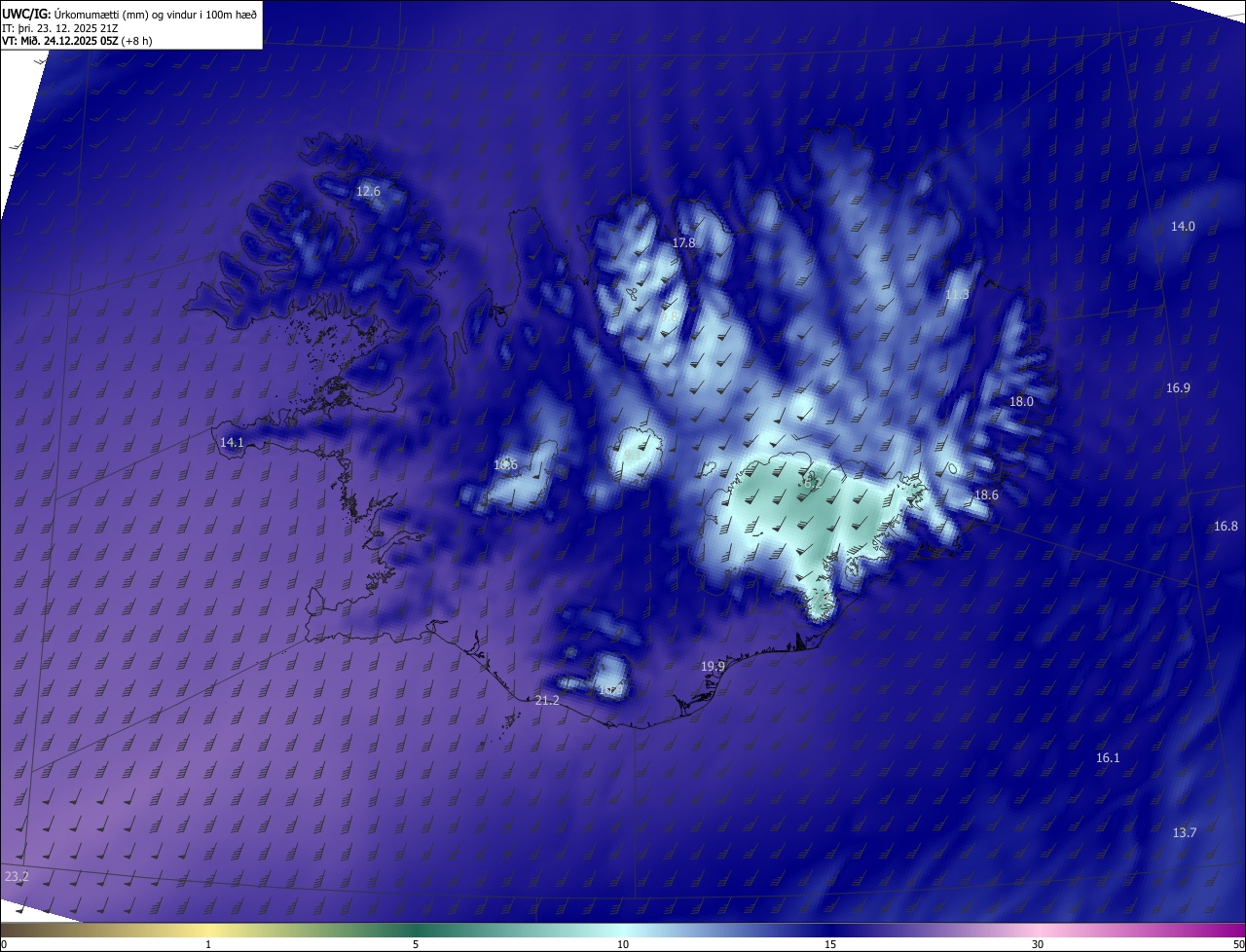Image resolution: width=1246 pixels, height=952 pixels.
Task: Click the 50 tick on the color scale
Action: coord(1238,944)
